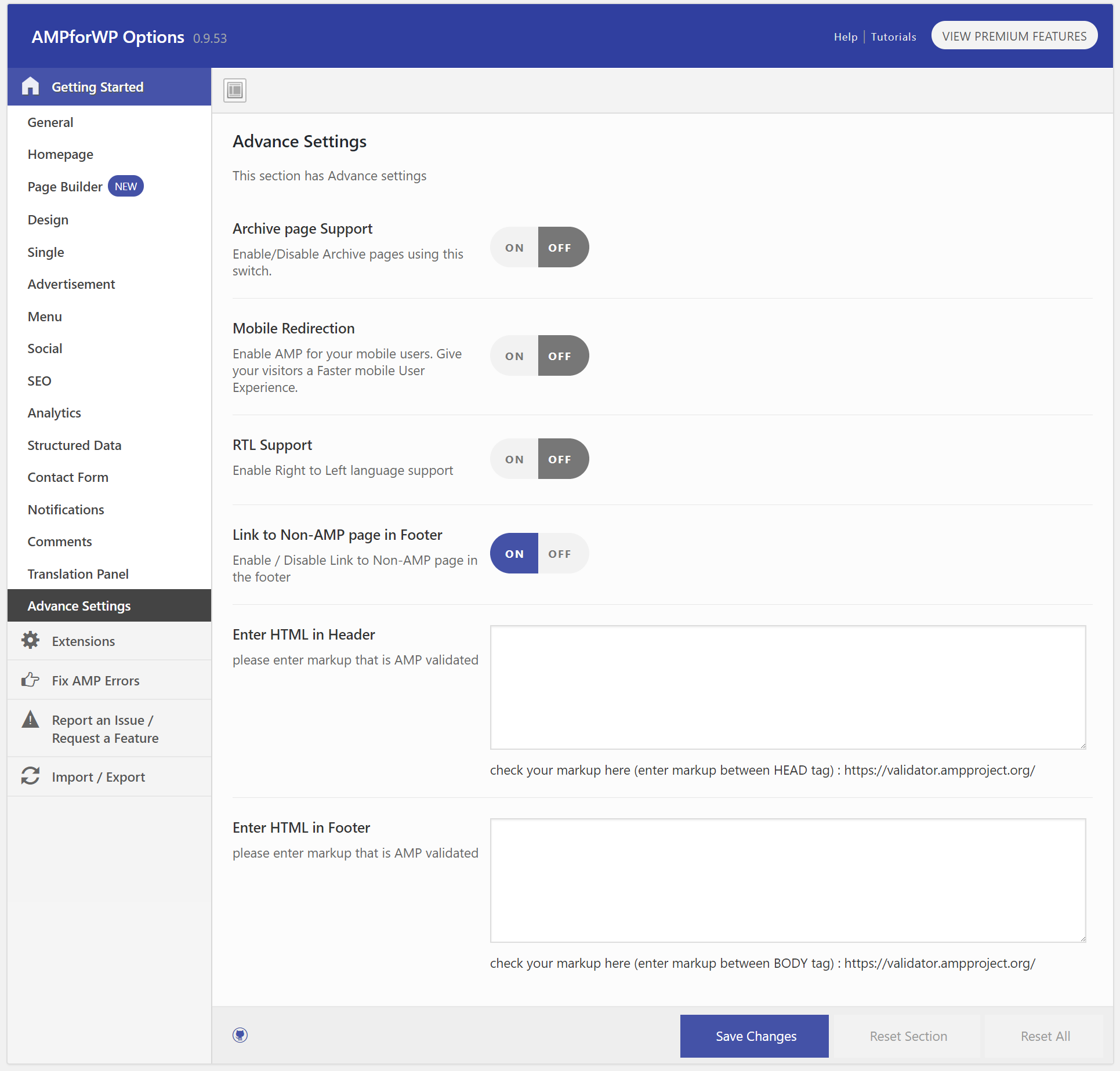1120x1071 pixels.
Task: Click the grid/table icon in toolbar
Action: pos(235,90)
